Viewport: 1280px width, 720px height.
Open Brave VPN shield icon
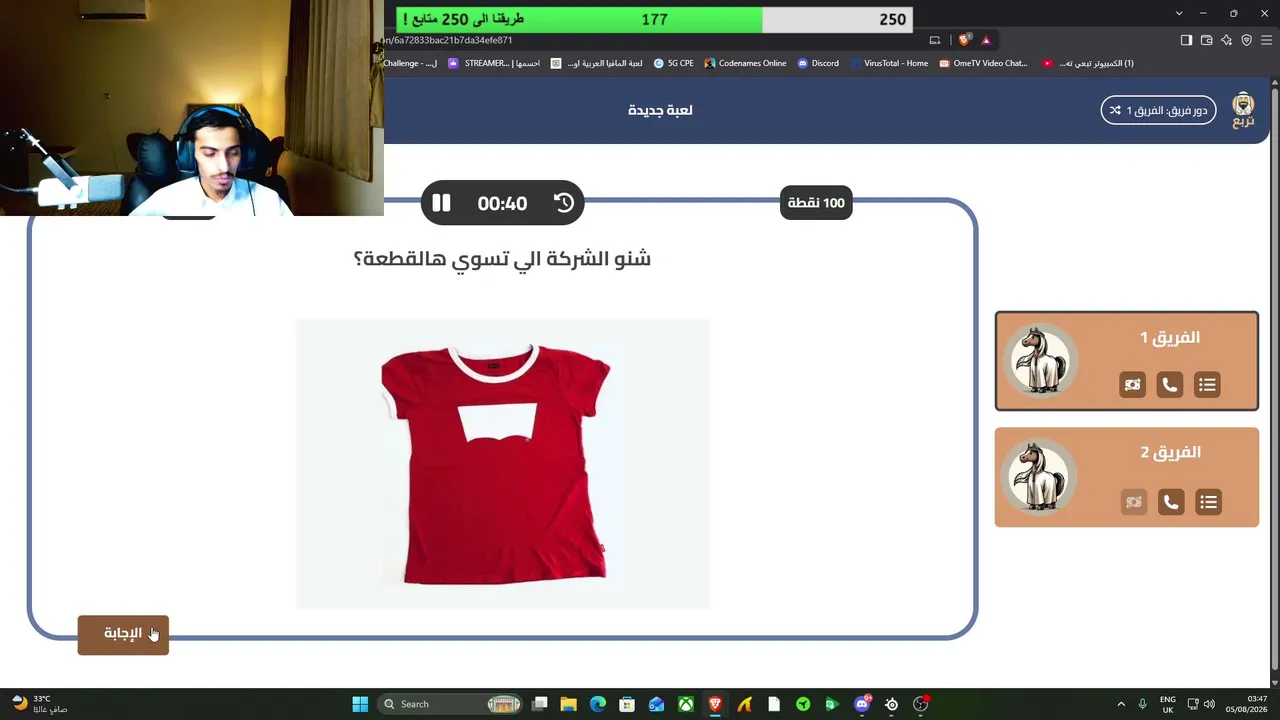pyautogui.click(x=1247, y=40)
